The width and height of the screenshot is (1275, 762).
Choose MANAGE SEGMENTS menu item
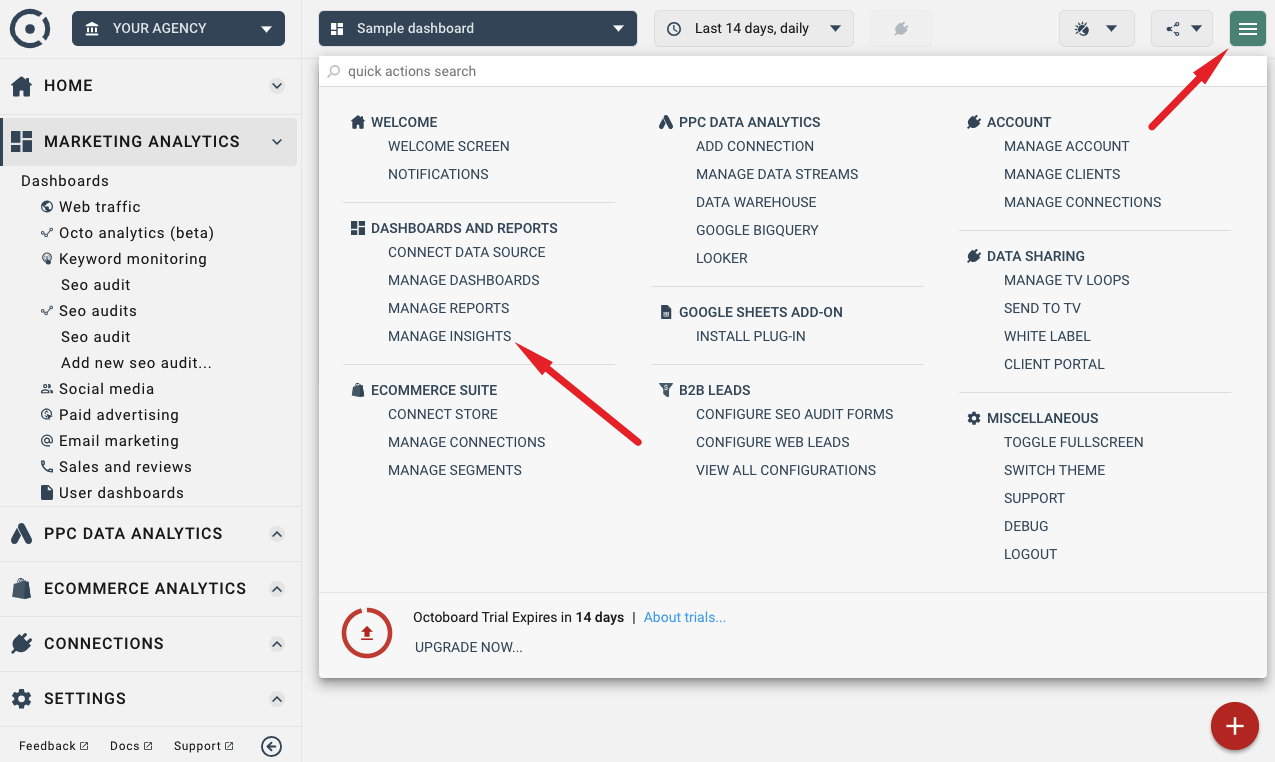pyautogui.click(x=455, y=470)
